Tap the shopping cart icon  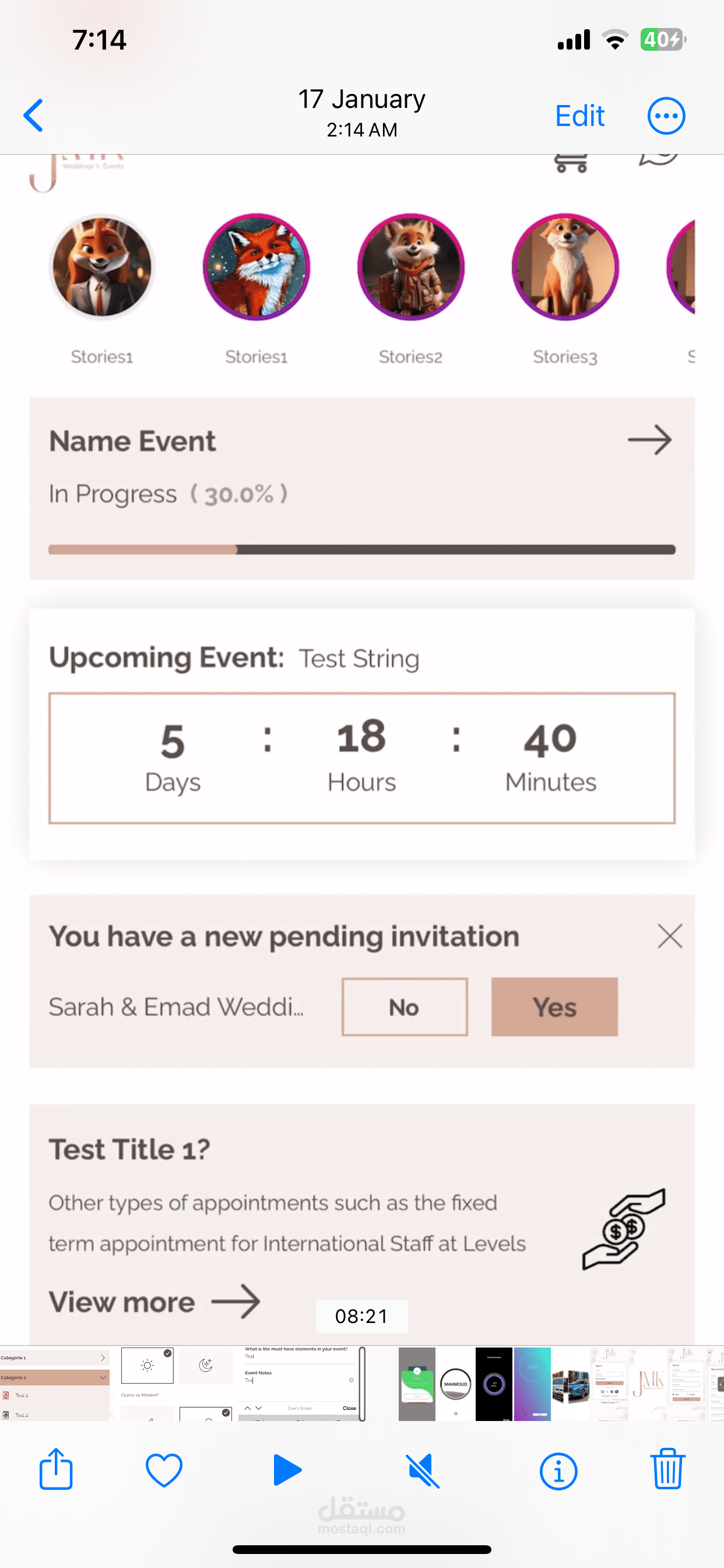click(x=570, y=163)
